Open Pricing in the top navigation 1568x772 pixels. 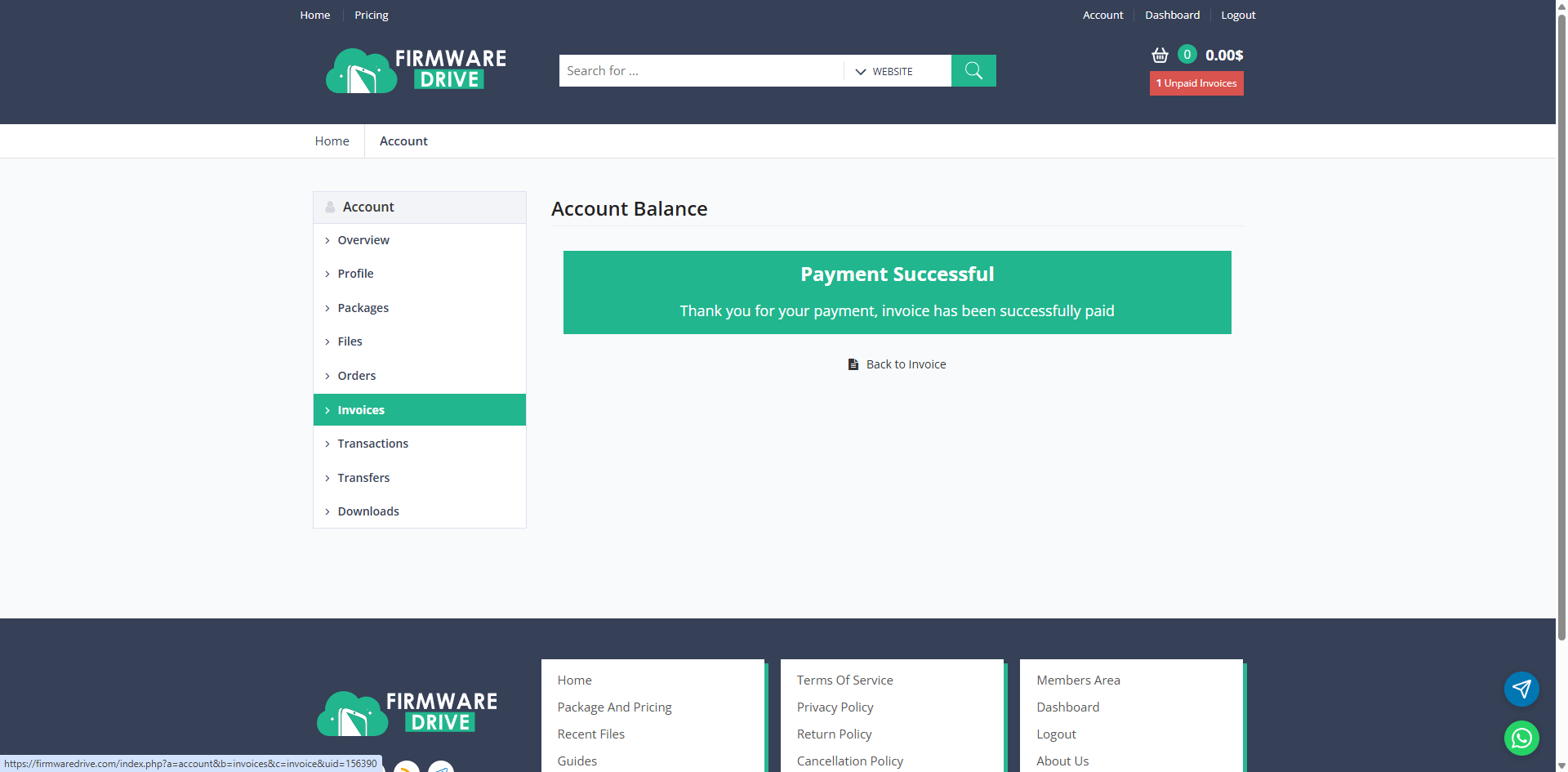click(x=371, y=15)
